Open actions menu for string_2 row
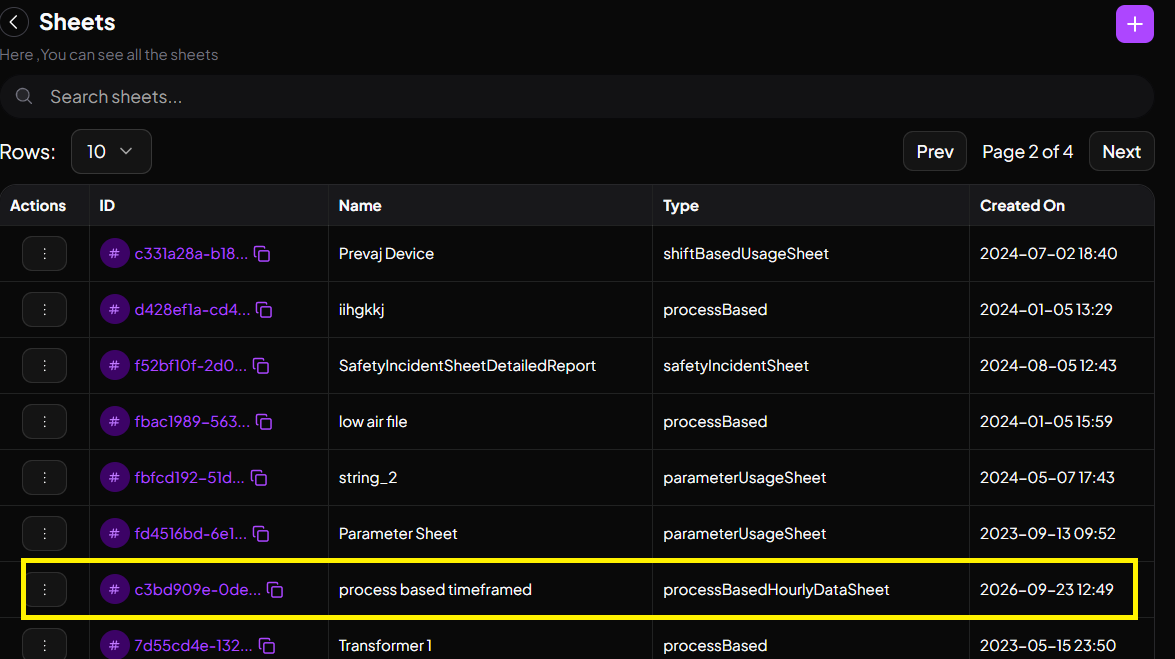Screen dimensions: 1175x659 [x=44, y=478]
